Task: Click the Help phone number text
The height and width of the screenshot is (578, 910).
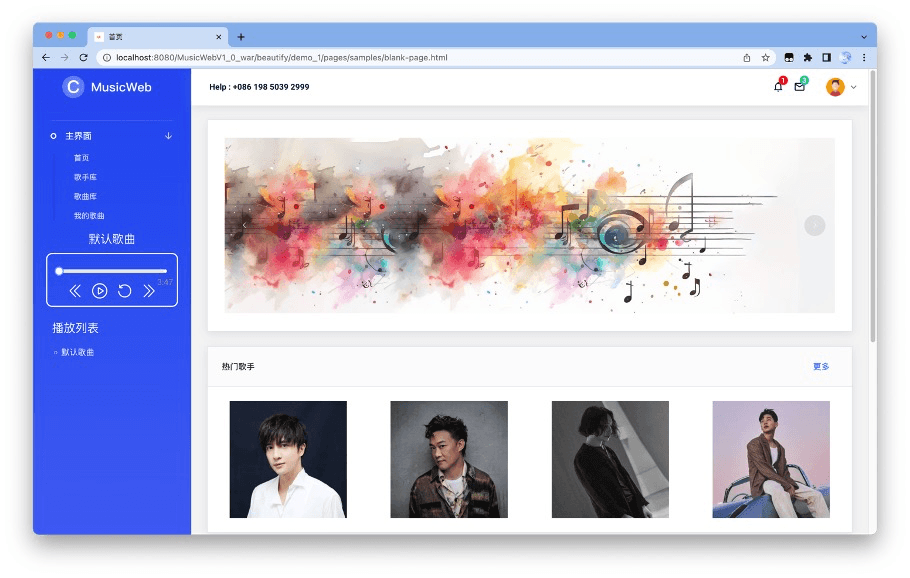Action: [x=259, y=87]
